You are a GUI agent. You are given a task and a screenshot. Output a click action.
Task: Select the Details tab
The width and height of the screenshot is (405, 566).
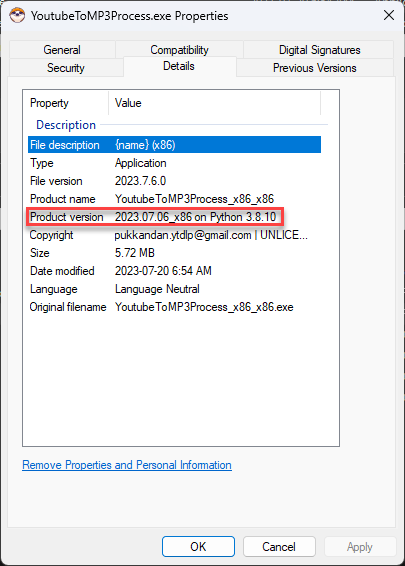[x=179, y=66]
